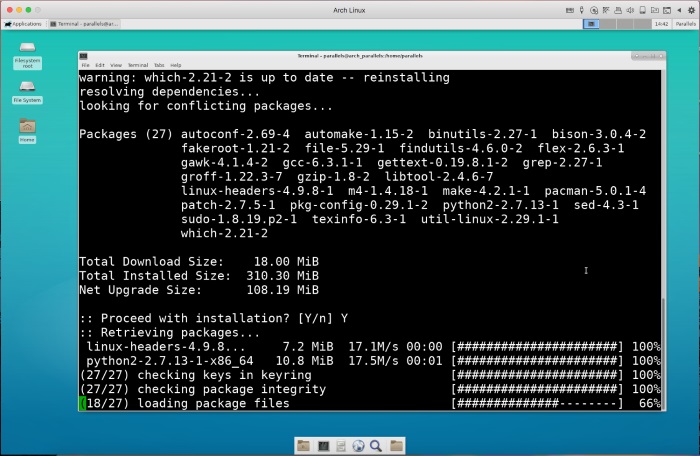Click the Parallels microphone icon
This screenshot has width=700, height=456.
point(582,10)
